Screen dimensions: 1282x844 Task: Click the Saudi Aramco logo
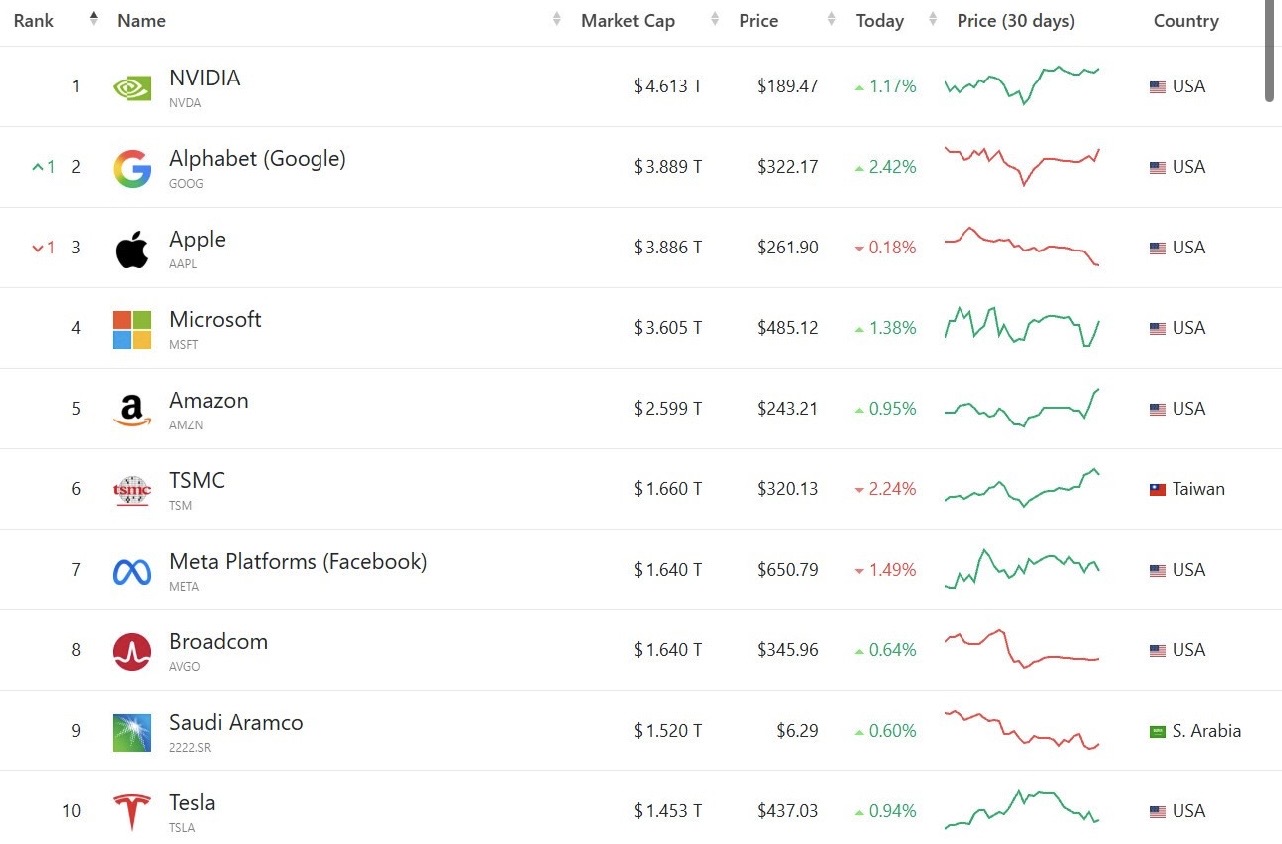[132, 733]
